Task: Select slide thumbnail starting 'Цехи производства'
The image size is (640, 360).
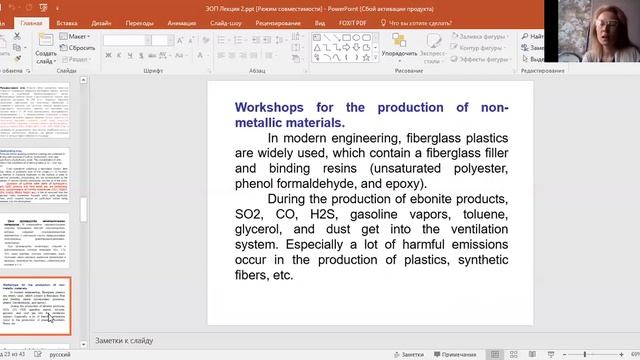Action: click(x=35, y=242)
